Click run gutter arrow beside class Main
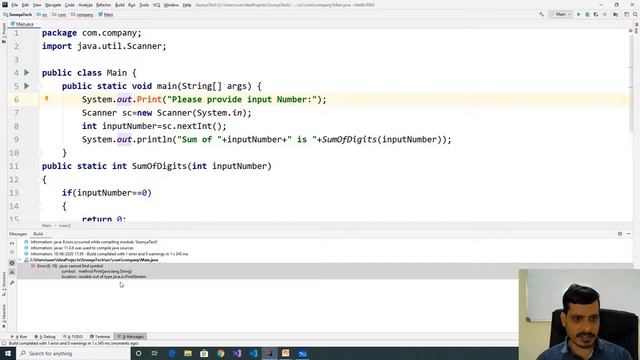The width and height of the screenshot is (640, 360). 27,73
